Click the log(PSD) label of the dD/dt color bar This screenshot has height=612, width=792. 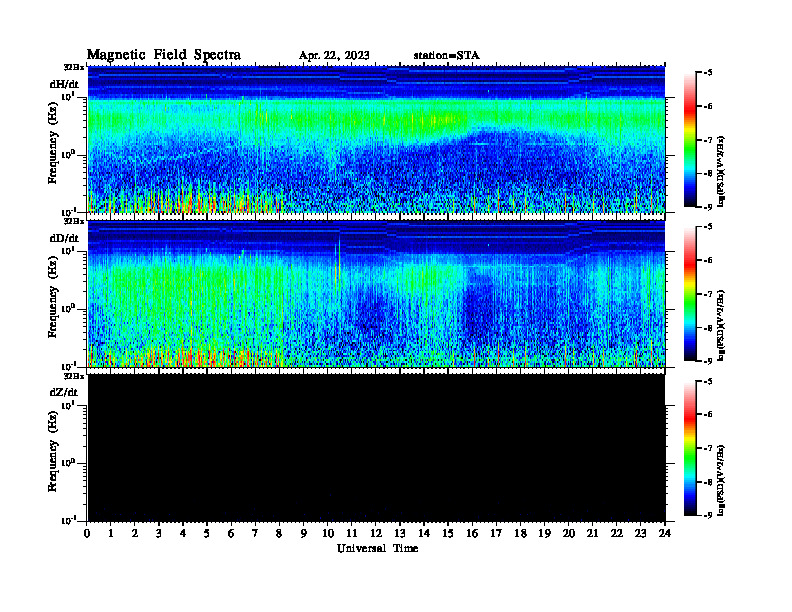721,325
